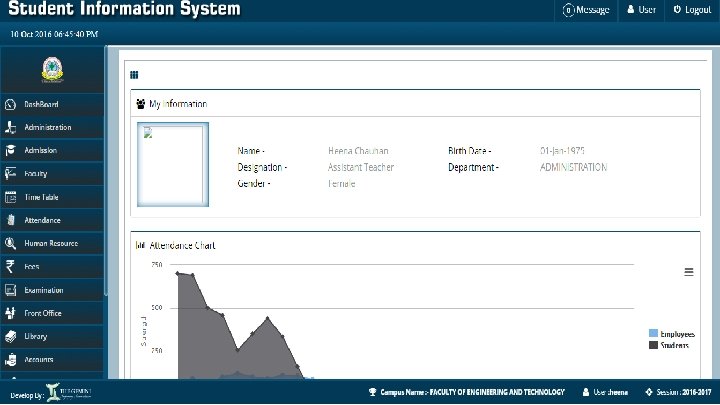Screen dimensions: 720x405
Task: Click the Campus Name footer text
Action: [x=472, y=392]
